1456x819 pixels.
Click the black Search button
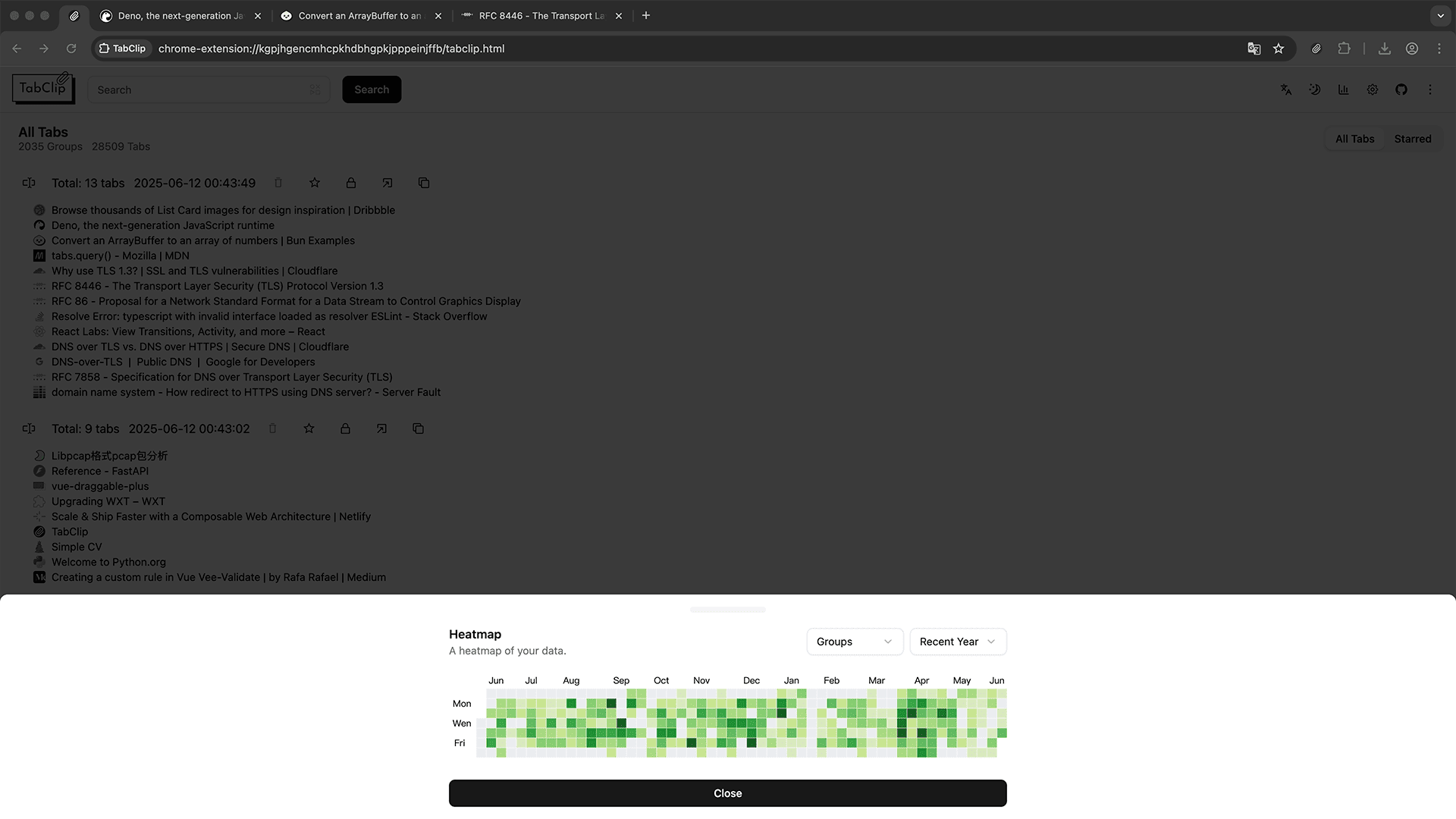tap(372, 89)
